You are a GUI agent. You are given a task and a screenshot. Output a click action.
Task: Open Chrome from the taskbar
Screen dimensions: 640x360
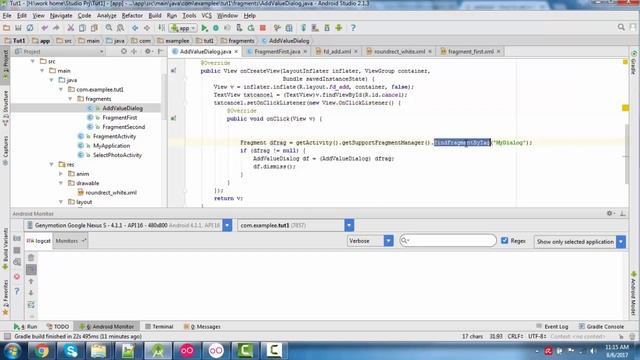(x=41, y=351)
